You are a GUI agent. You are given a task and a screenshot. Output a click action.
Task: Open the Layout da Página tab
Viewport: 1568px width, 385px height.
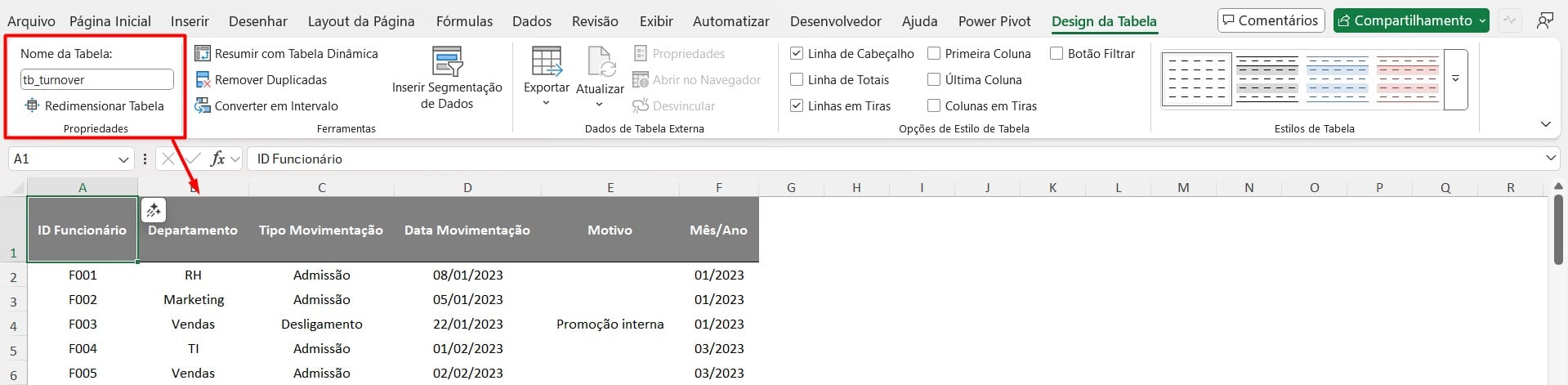361,21
